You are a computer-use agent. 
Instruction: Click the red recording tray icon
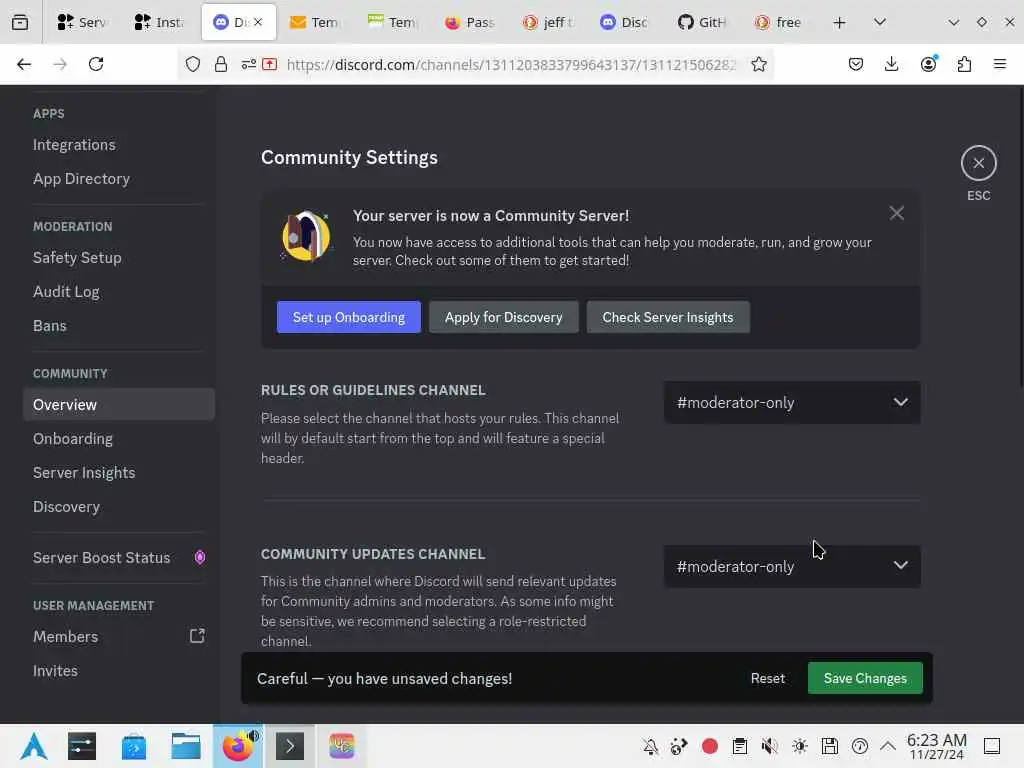coord(709,746)
